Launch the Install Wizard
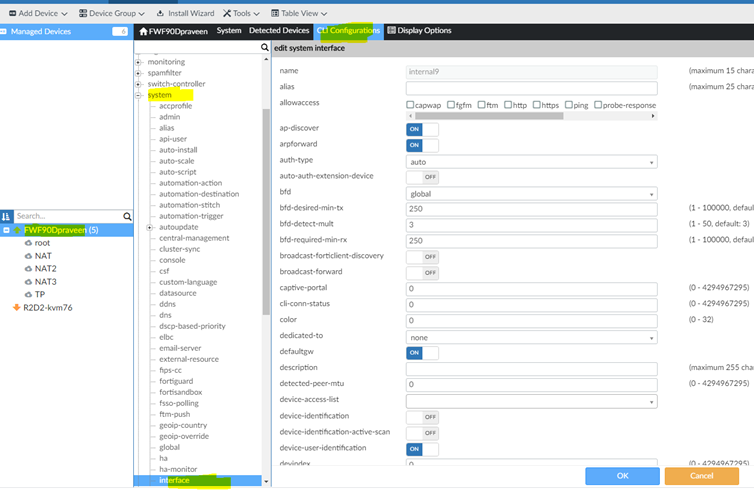754x490 pixels. [186, 13]
